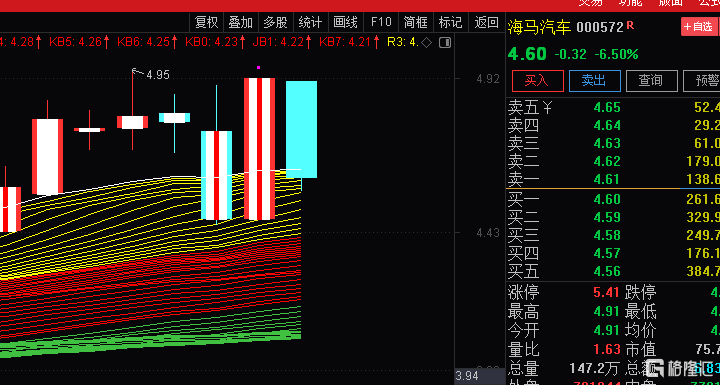Click the red 买入 buy button
The height and width of the screenshot is (385, 720).
tap(538, 81)
